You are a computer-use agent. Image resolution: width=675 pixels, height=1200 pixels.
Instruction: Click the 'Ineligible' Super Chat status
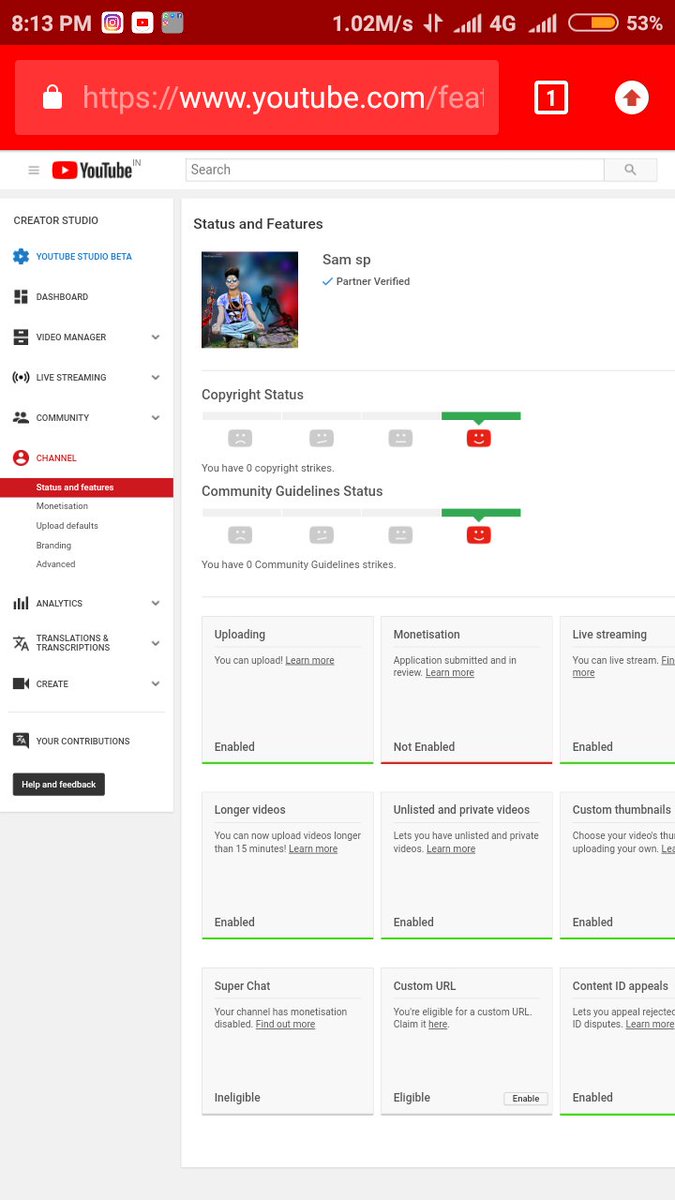coord(237,1098)
